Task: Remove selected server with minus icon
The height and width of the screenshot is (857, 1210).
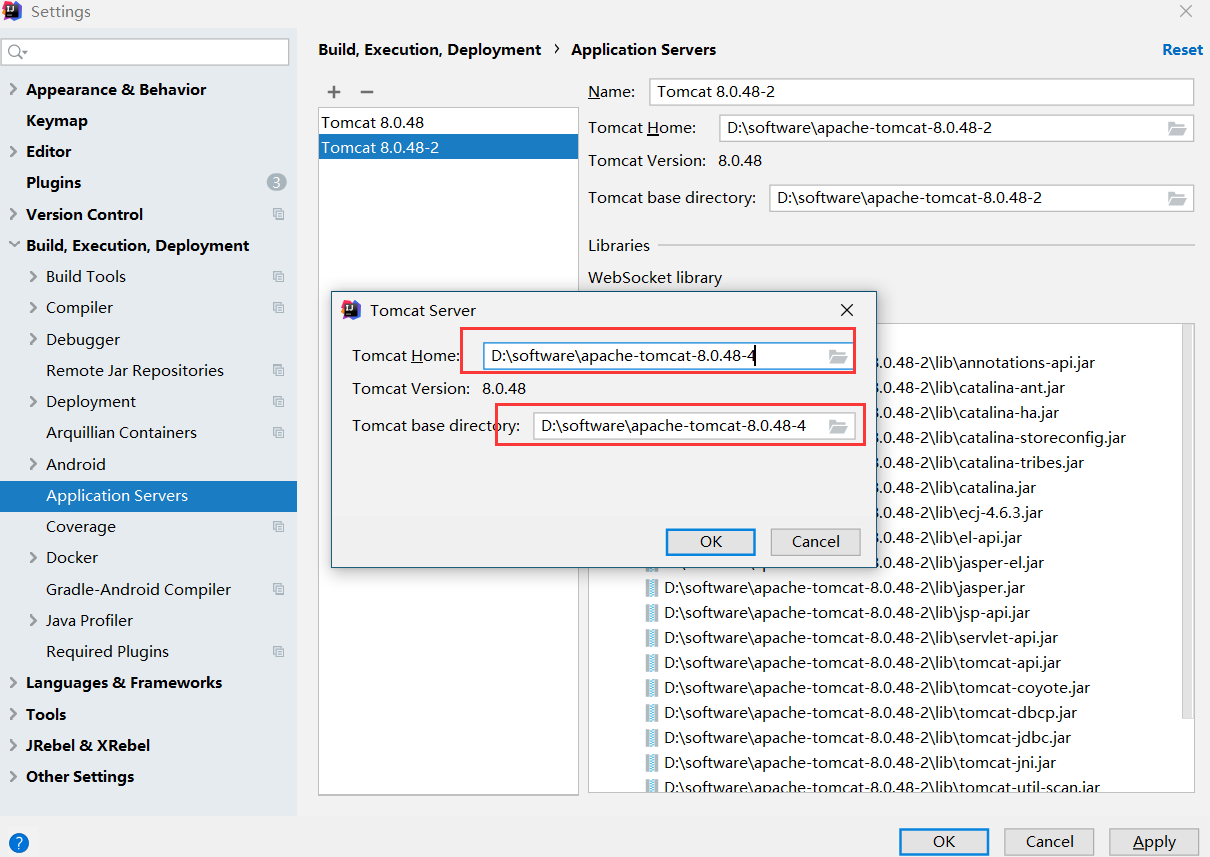Action: (x=367, y=92)
